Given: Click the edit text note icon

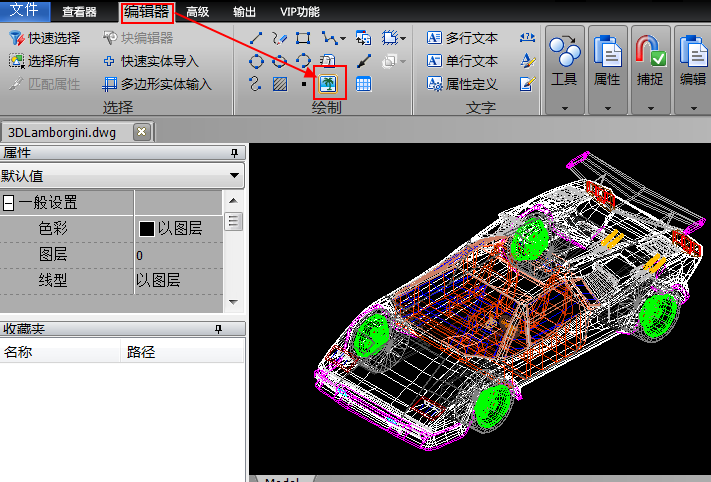Looking at the screenshot, I should [528, 84].
